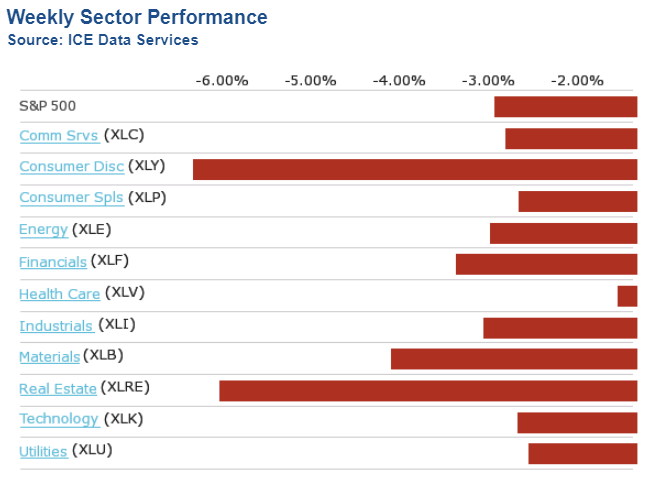Click the S&P 500 row label
Viewport: 652px width, 488px height.
tap(47, 104)
